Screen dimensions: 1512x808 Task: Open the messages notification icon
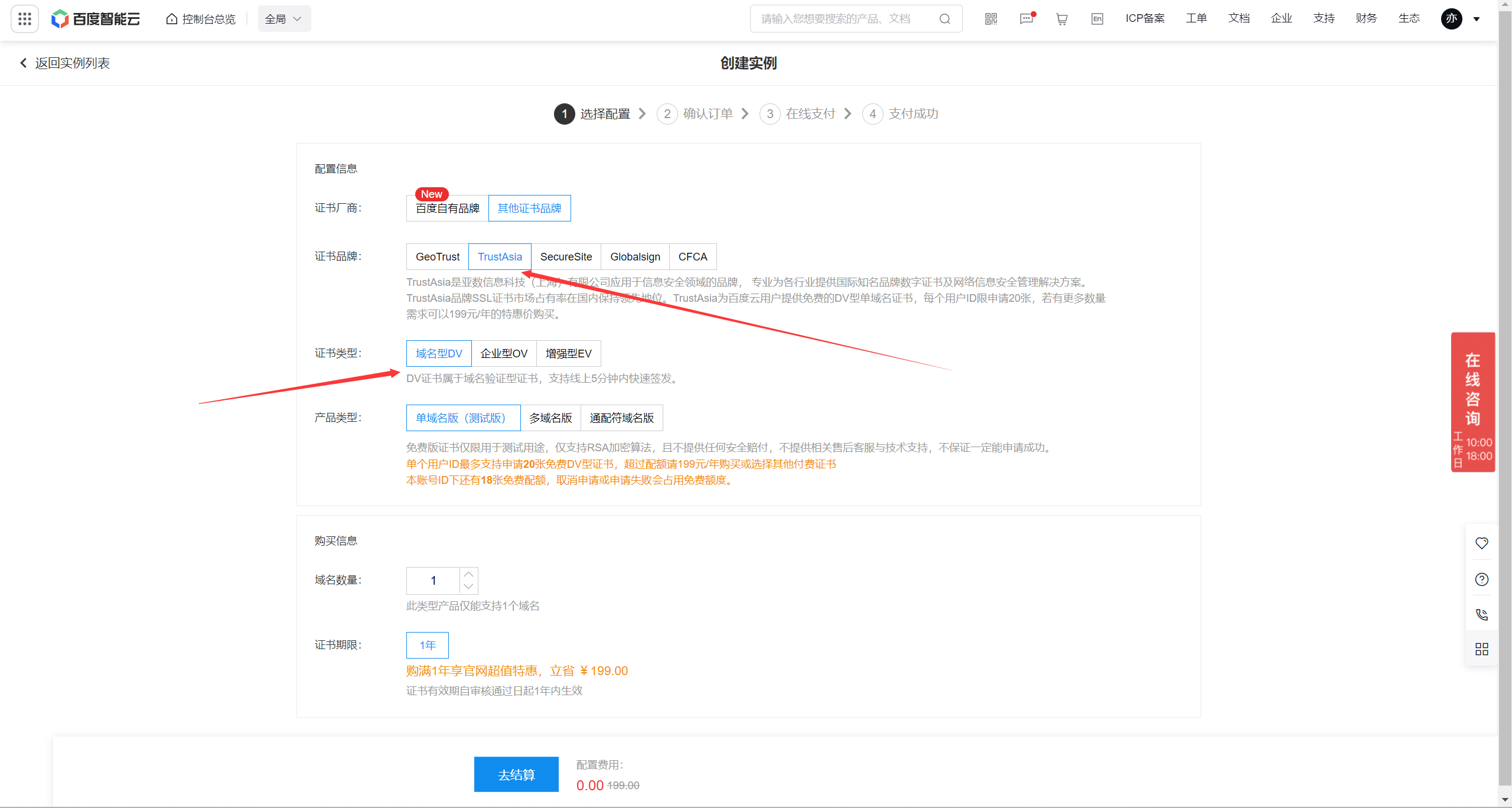point(1027,19)
